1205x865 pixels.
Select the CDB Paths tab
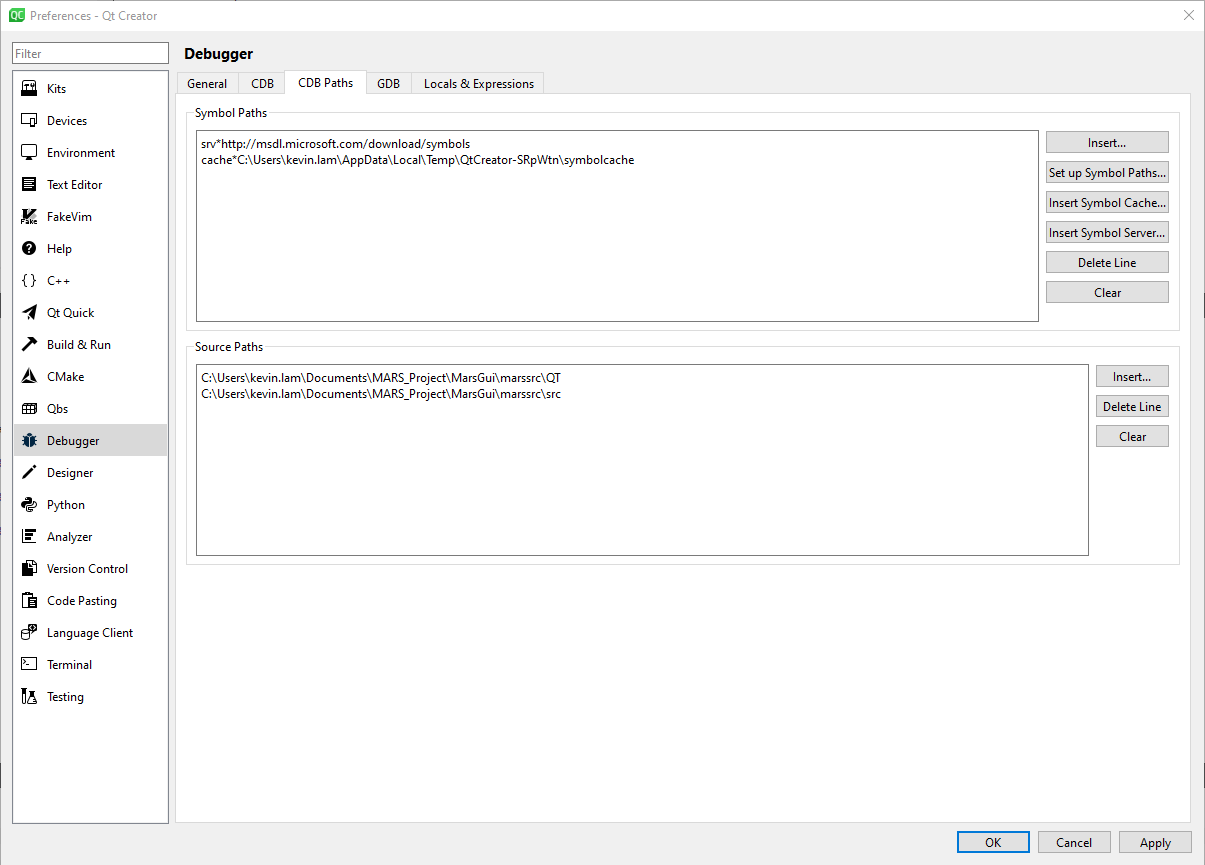[325, 83]
